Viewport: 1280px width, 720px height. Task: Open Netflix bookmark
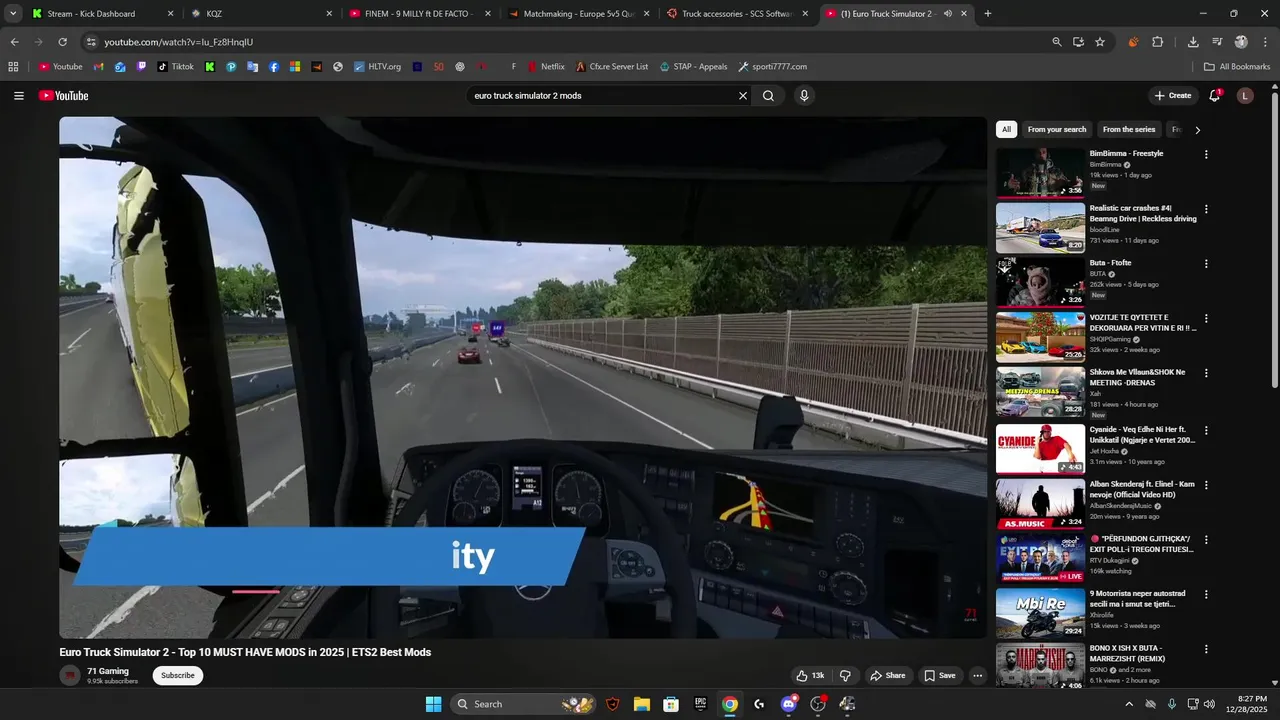tap(545, 67)
